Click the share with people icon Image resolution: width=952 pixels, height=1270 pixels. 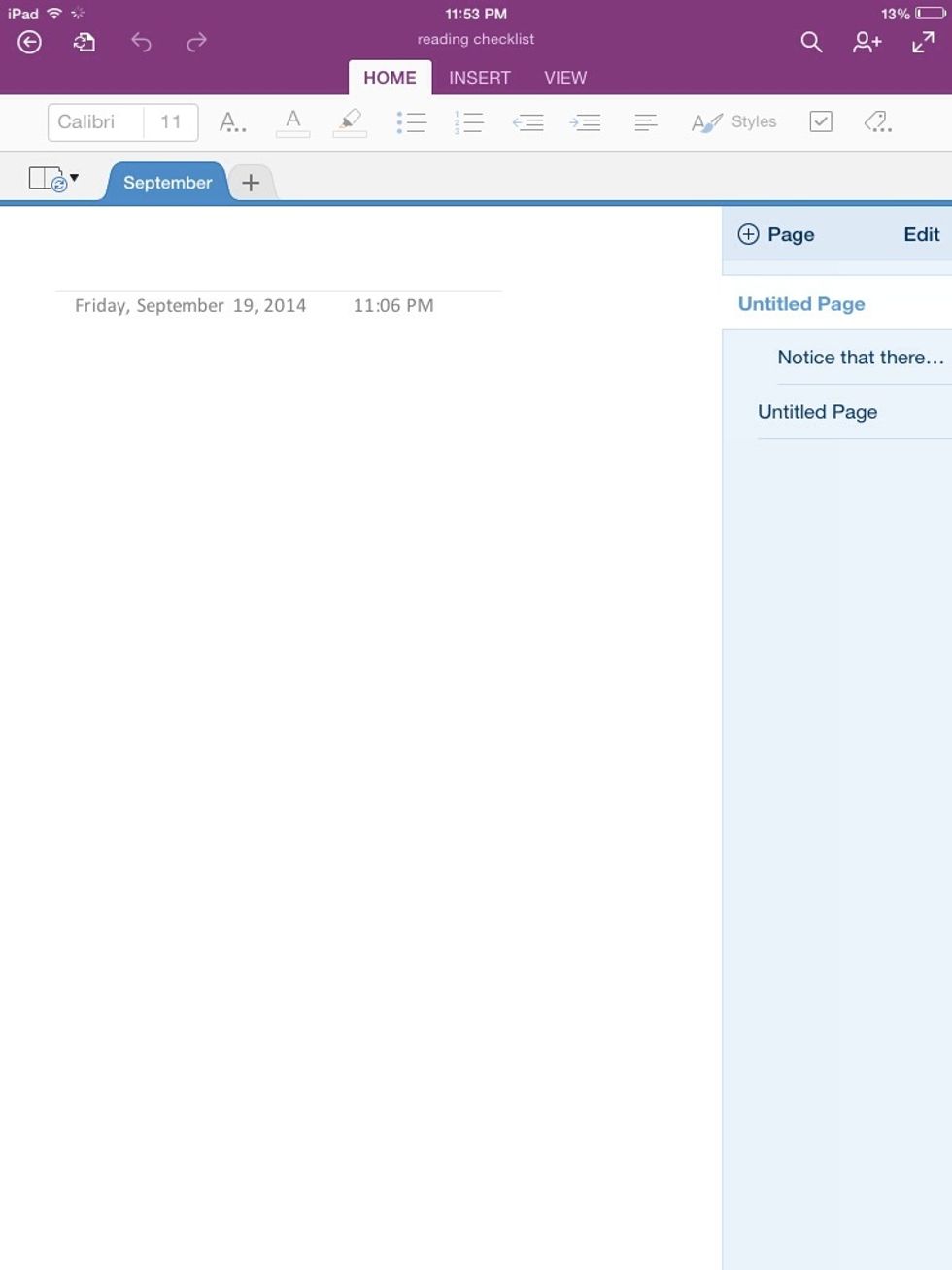(x=866, y=43)
